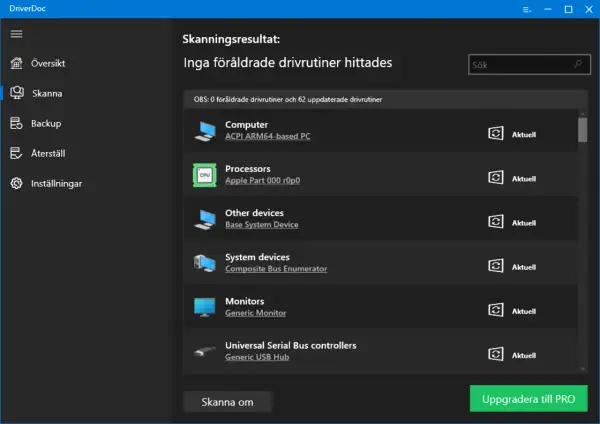
Task: Open the hamburger menu in sidebar
Action: coord(16,34)
